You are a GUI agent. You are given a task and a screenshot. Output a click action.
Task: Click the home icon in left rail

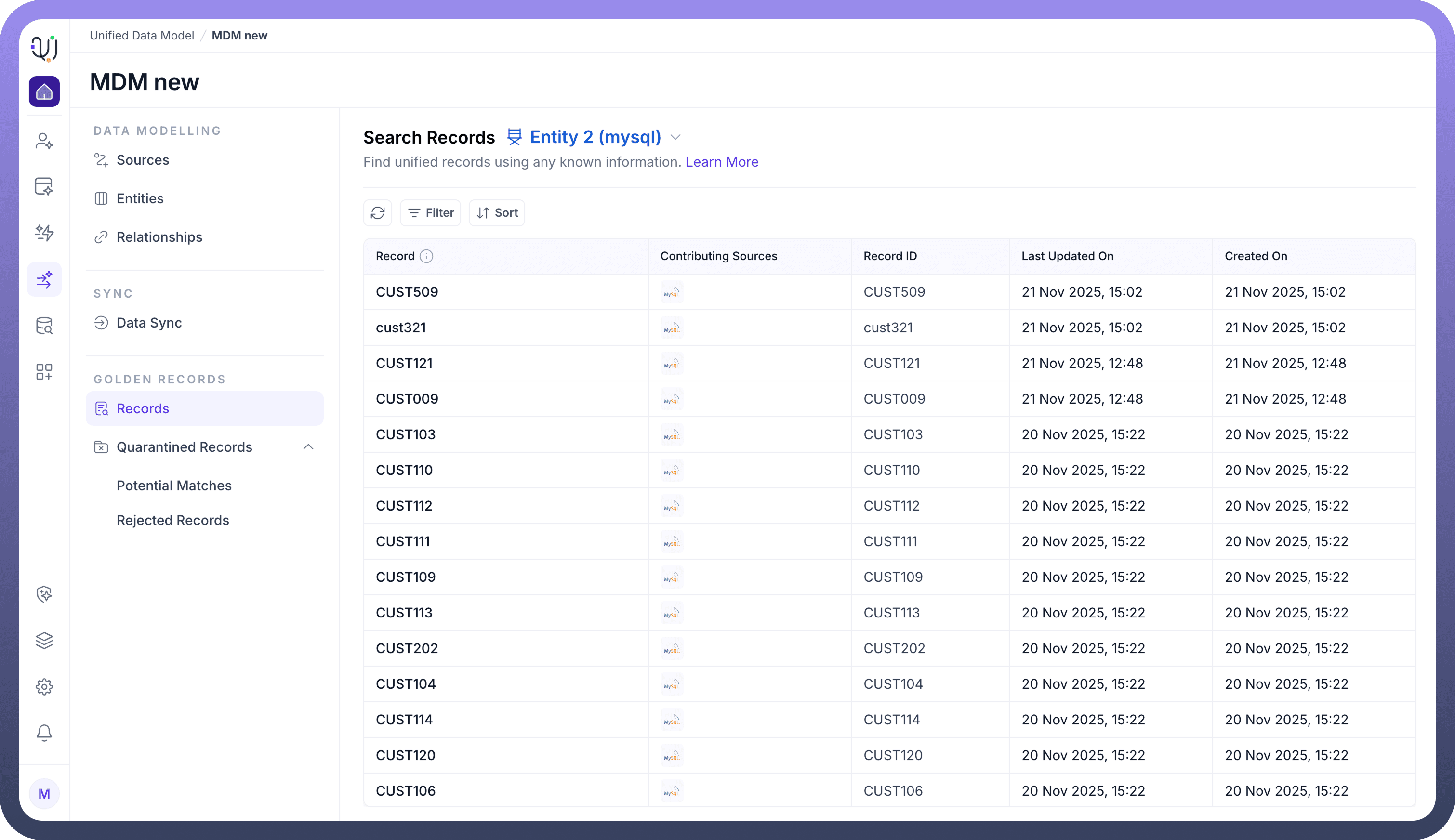[44, 92]
